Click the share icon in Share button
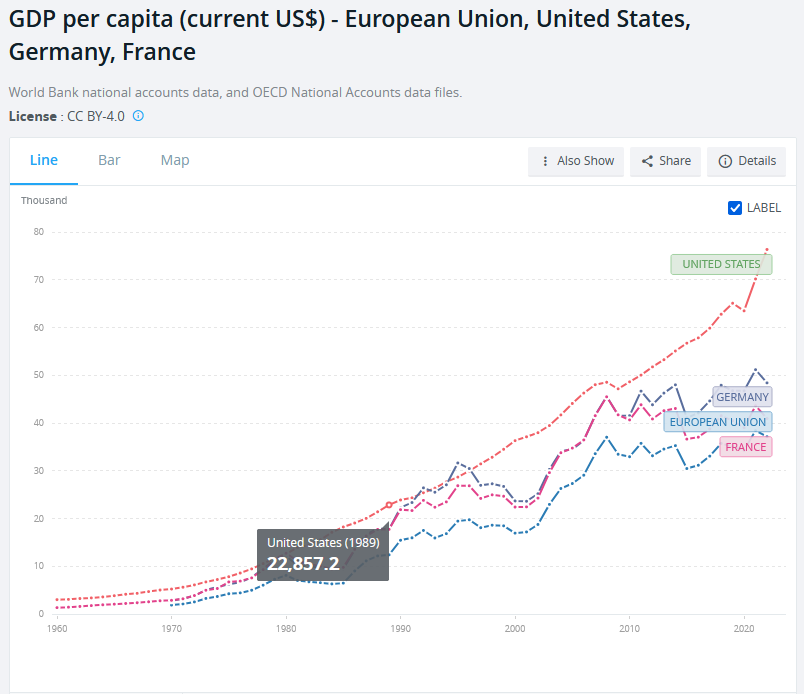The width and height of the screenshot is (804, 694). 647,161
